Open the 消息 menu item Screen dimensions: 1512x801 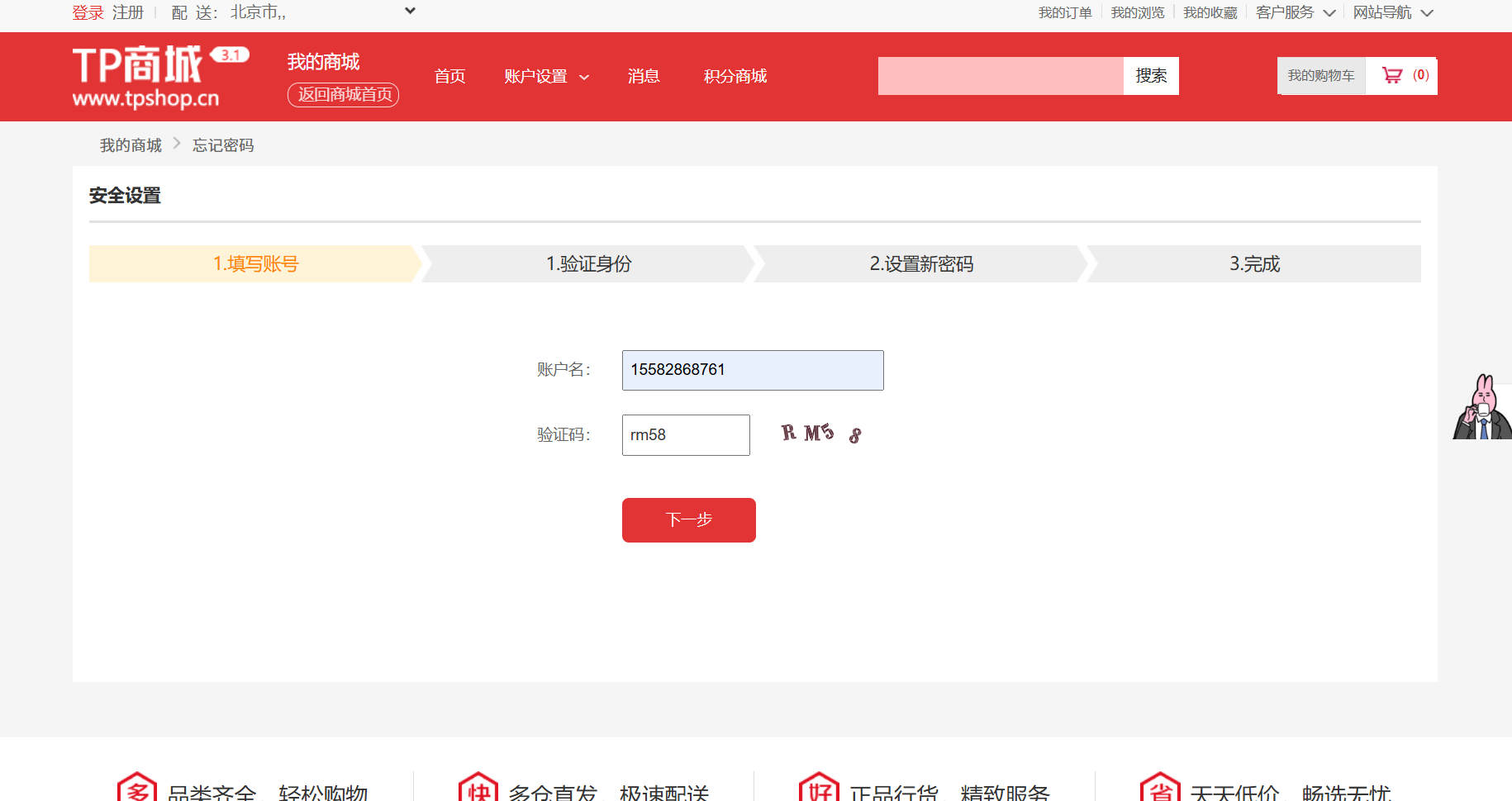tap(644, 76)
